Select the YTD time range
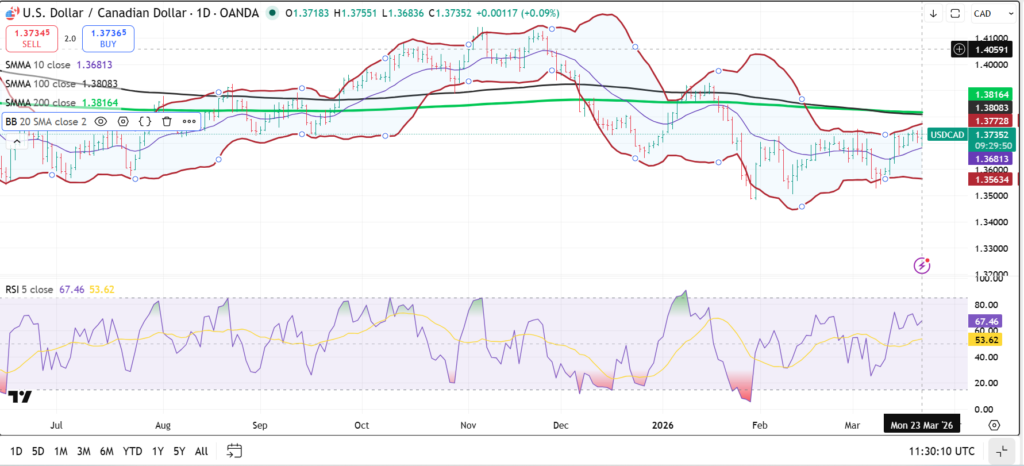The height and width of the screenshot is (466, 1024). click(132, 451)
